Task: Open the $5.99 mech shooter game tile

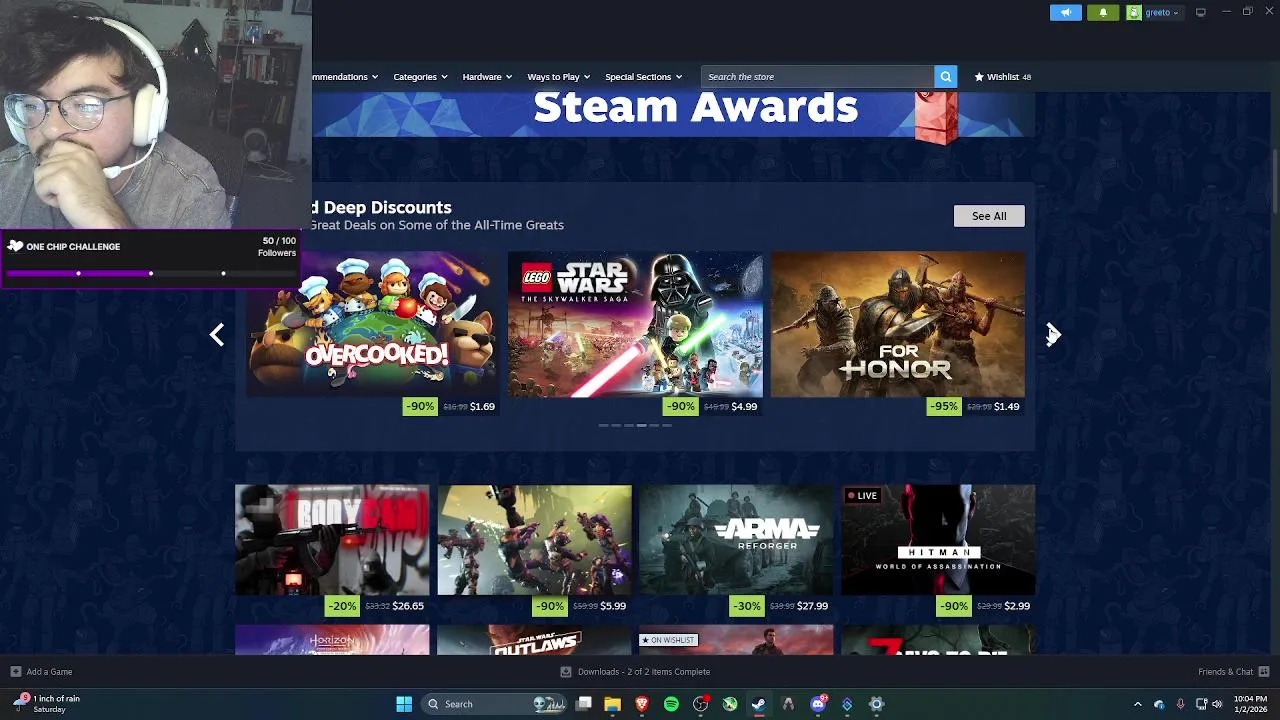Action: (534, 540)
